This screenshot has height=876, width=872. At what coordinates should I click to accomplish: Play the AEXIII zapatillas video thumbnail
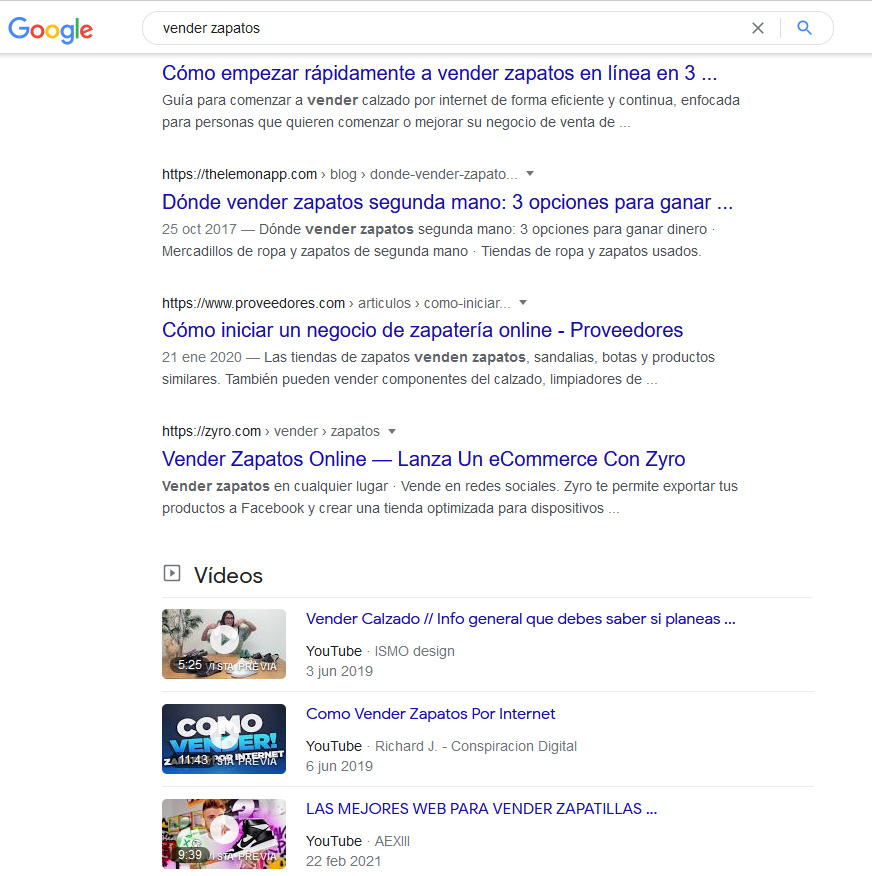pos(224,834)
